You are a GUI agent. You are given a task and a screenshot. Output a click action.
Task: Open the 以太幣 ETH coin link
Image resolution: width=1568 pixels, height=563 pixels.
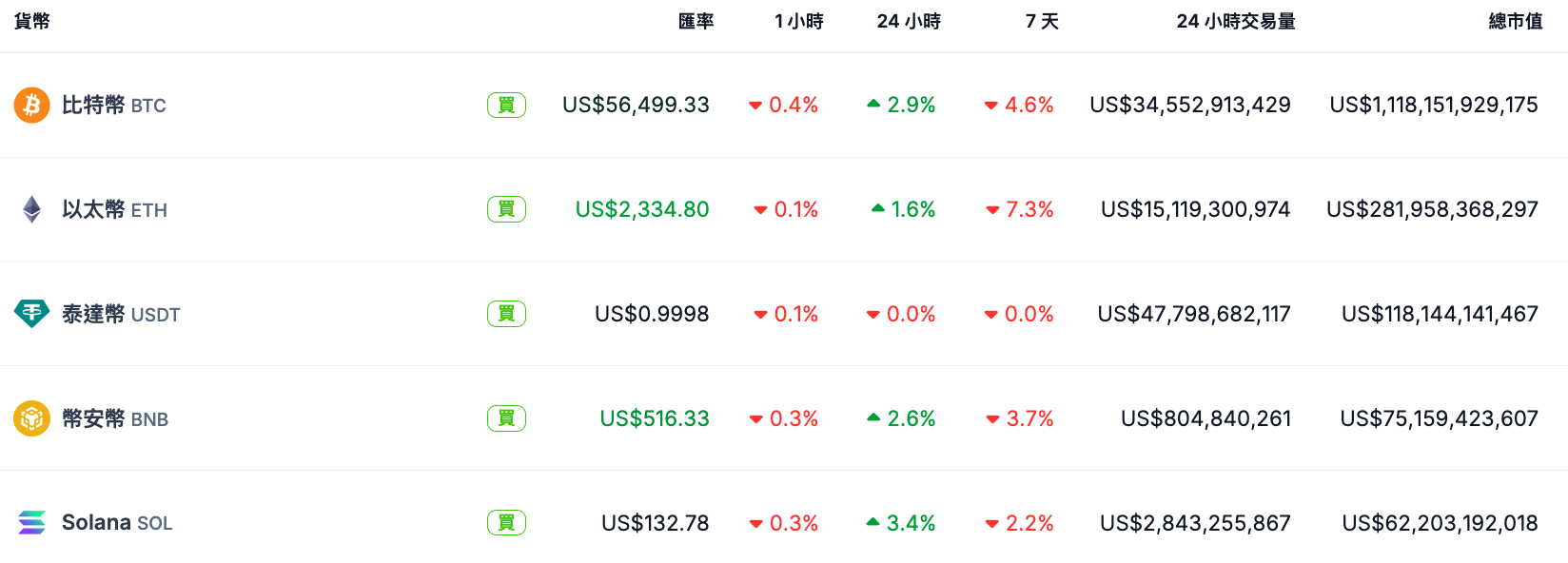pos(114,209)
